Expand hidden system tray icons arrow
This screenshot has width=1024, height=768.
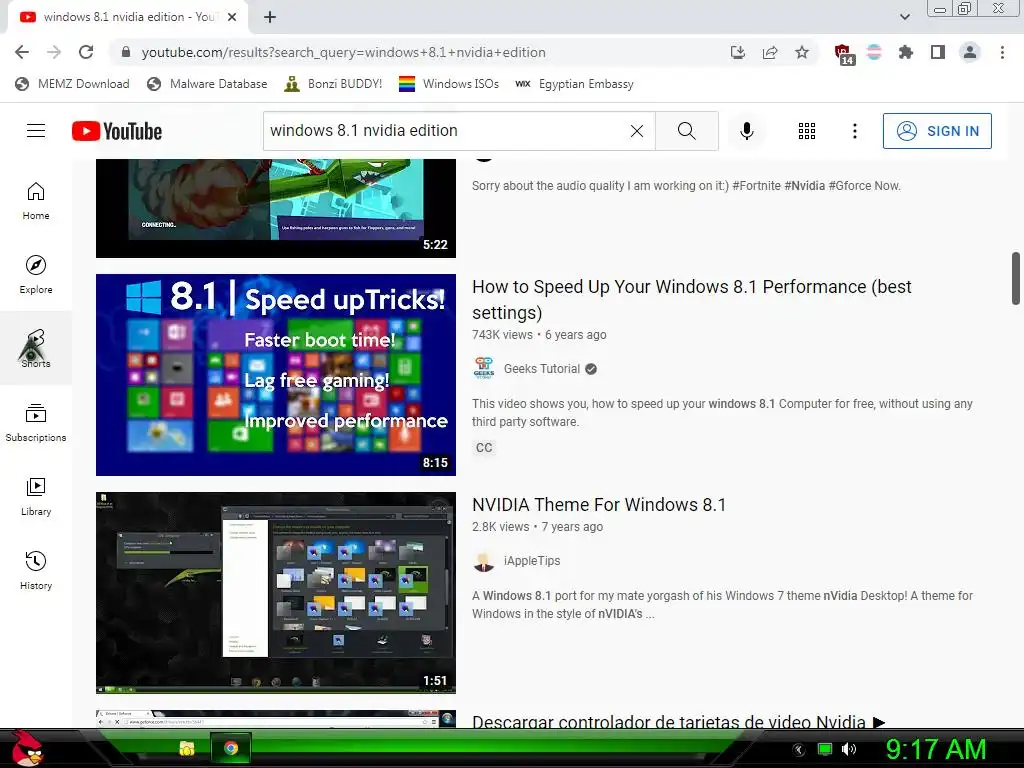(x=799, y=749)
